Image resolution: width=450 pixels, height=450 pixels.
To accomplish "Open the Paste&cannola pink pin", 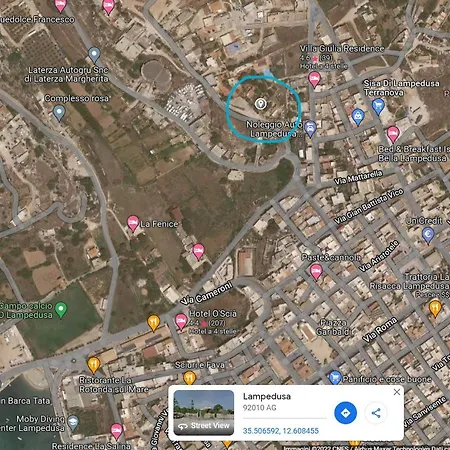I will pyautogui.click(x=316, y=271).
